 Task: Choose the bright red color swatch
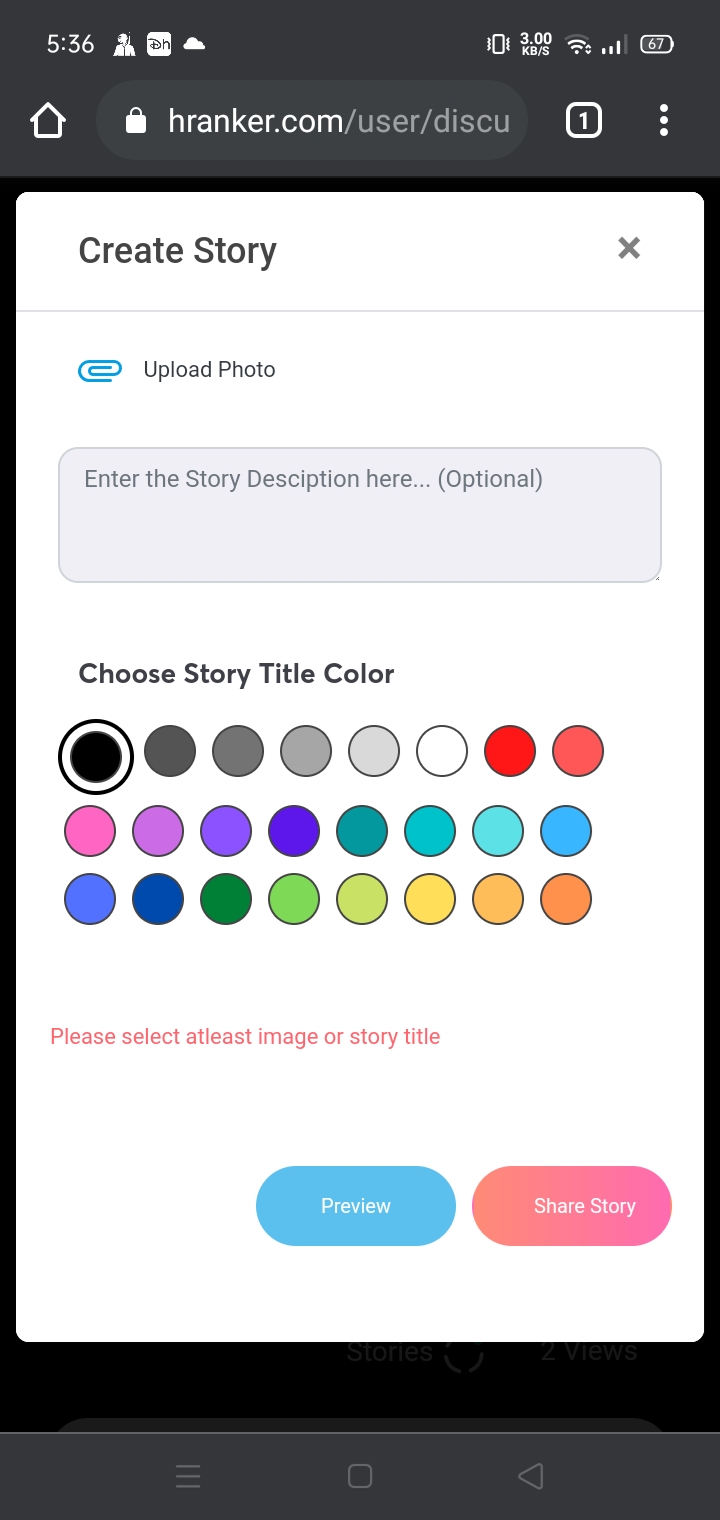pos(510,751)
